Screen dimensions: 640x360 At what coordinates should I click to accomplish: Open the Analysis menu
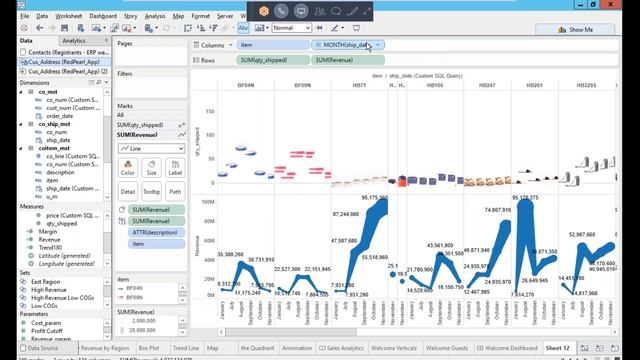point(155,16)
